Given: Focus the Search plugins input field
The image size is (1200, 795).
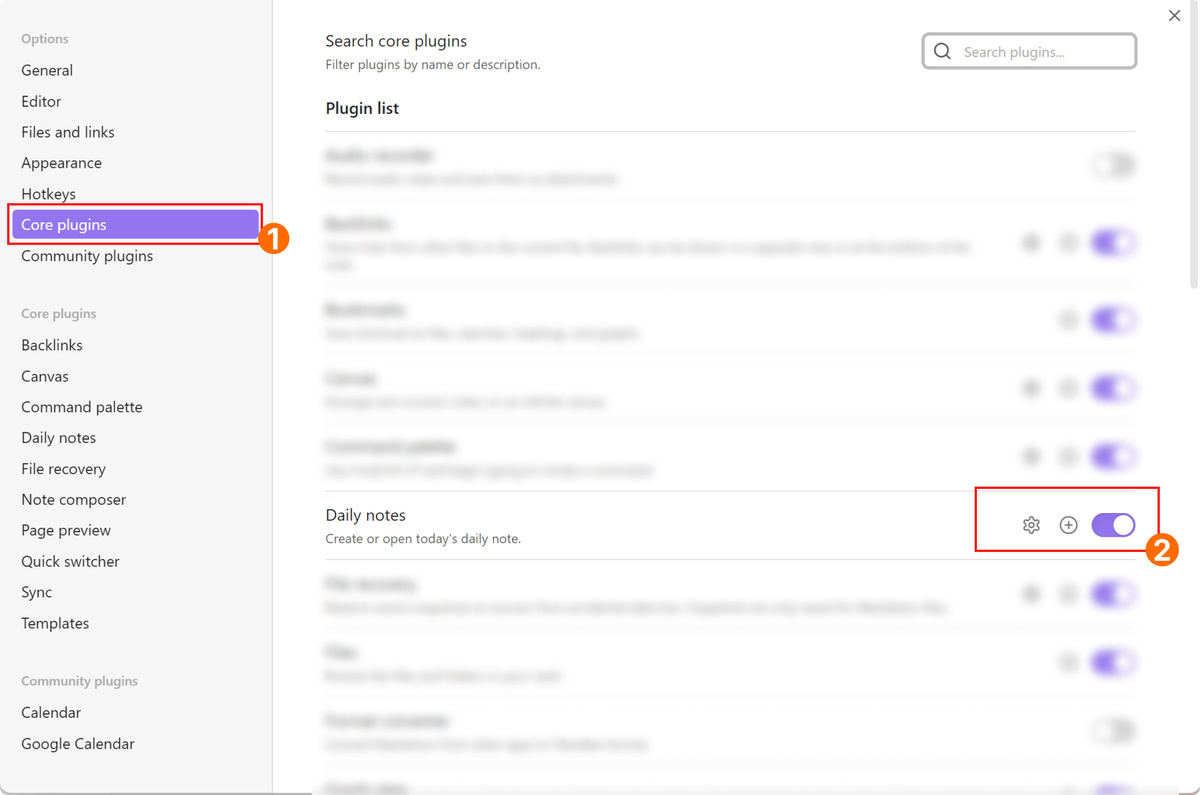Looking at the screenshot, I should click(1029, 51).
